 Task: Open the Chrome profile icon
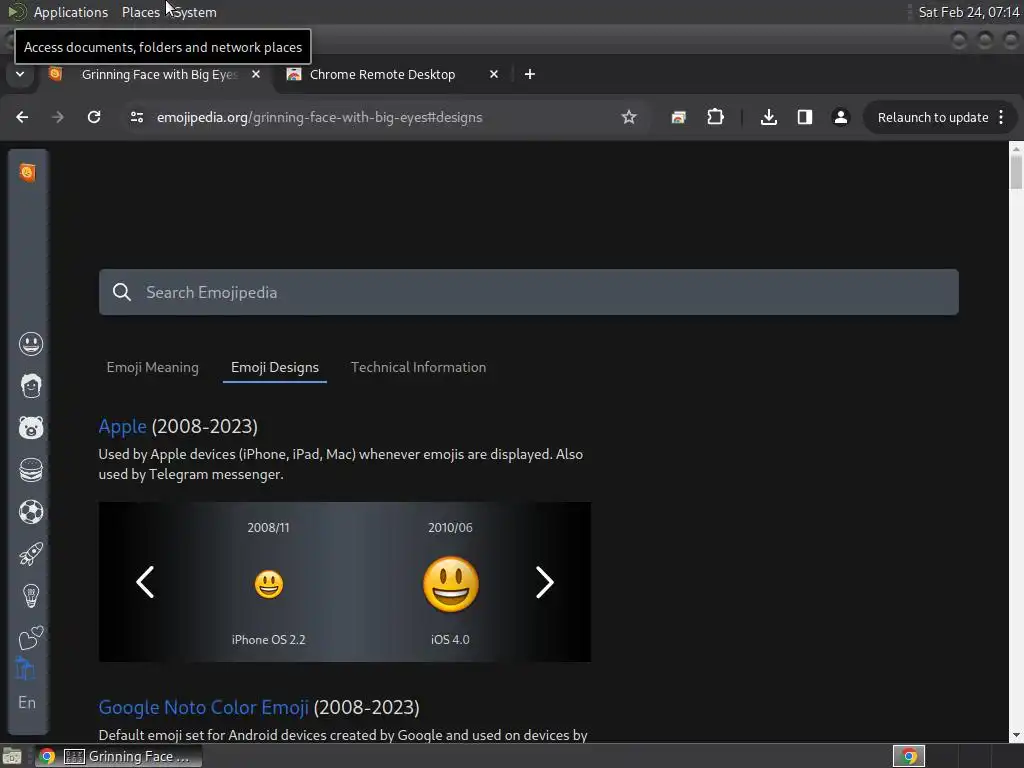pyautogui.click(x=840, y=117)
